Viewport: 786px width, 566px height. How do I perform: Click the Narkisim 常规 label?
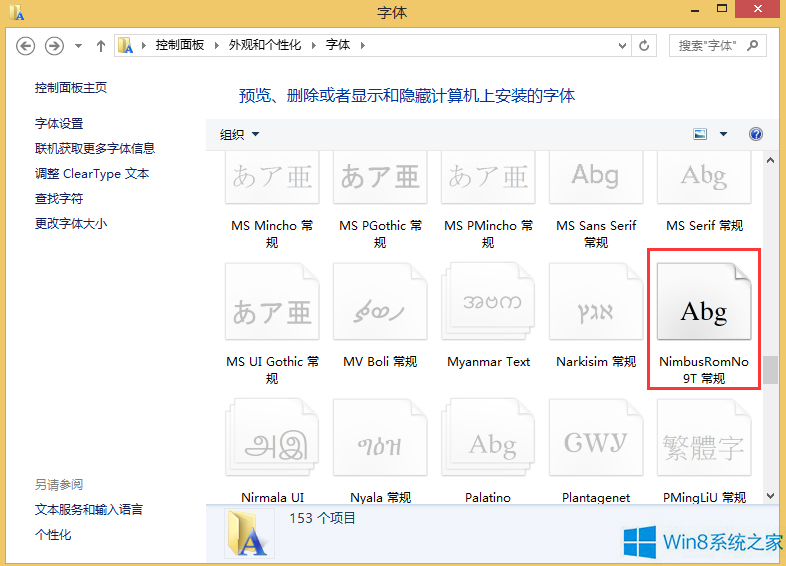tap(596, 361)
